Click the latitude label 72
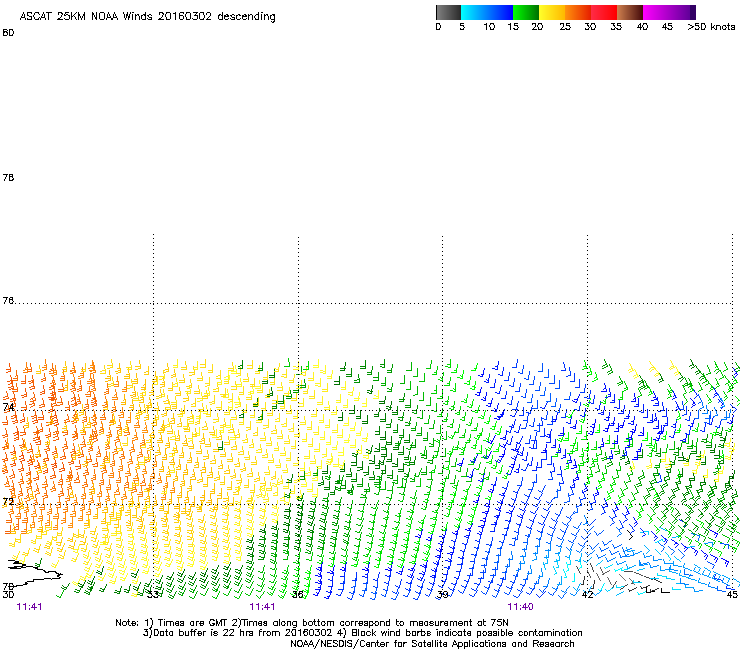The image size is (740, 650). pyautogui.click(x=8, y=501)
